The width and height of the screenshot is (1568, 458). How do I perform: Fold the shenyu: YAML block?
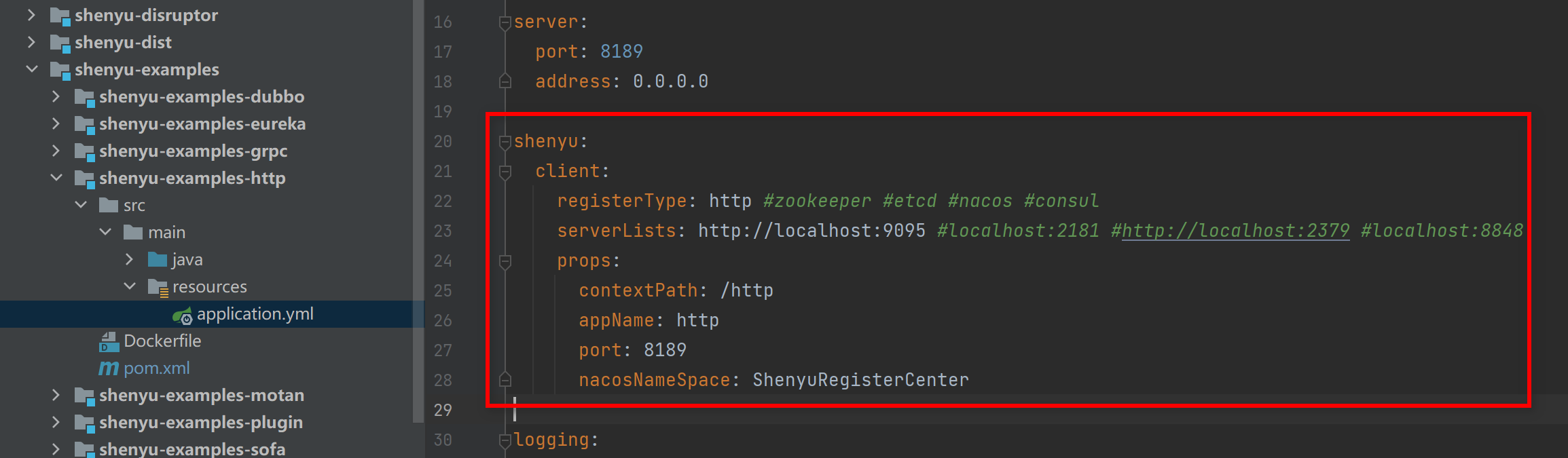(505, 142)
